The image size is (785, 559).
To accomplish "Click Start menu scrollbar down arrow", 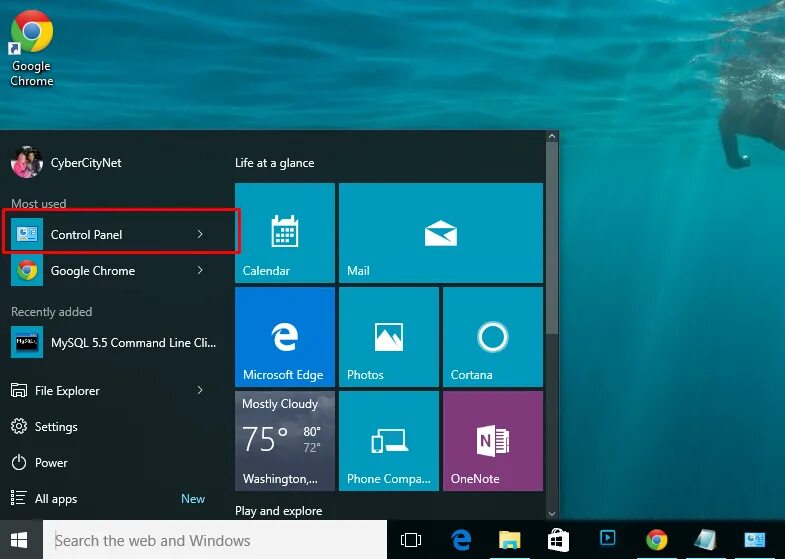I will tap(552, 513).
